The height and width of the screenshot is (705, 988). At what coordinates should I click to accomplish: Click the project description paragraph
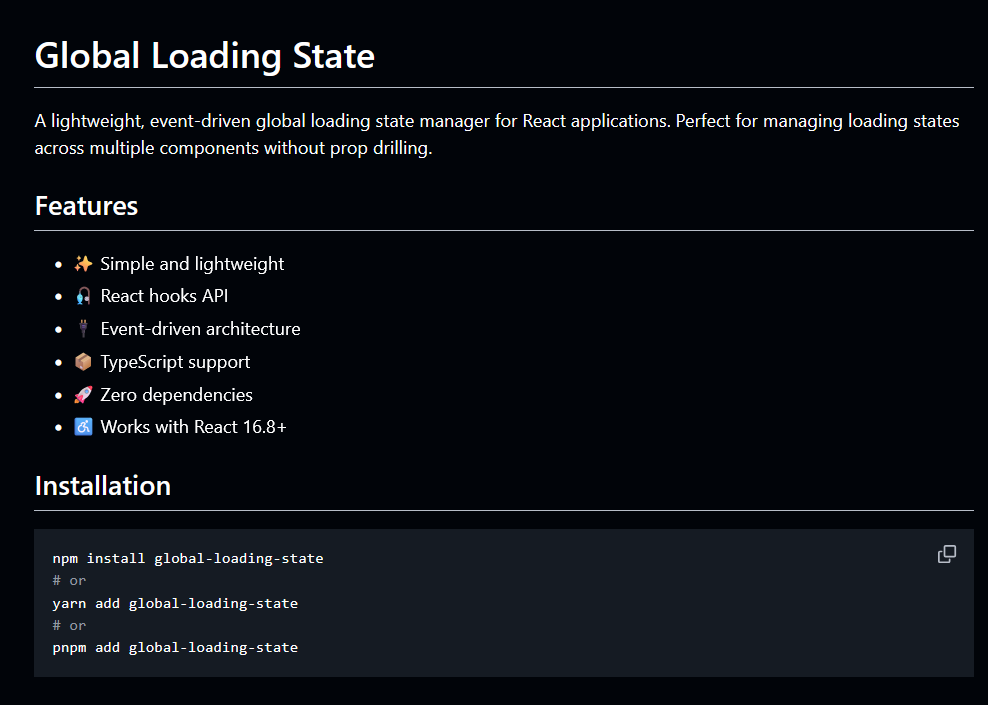coord(496,134)
